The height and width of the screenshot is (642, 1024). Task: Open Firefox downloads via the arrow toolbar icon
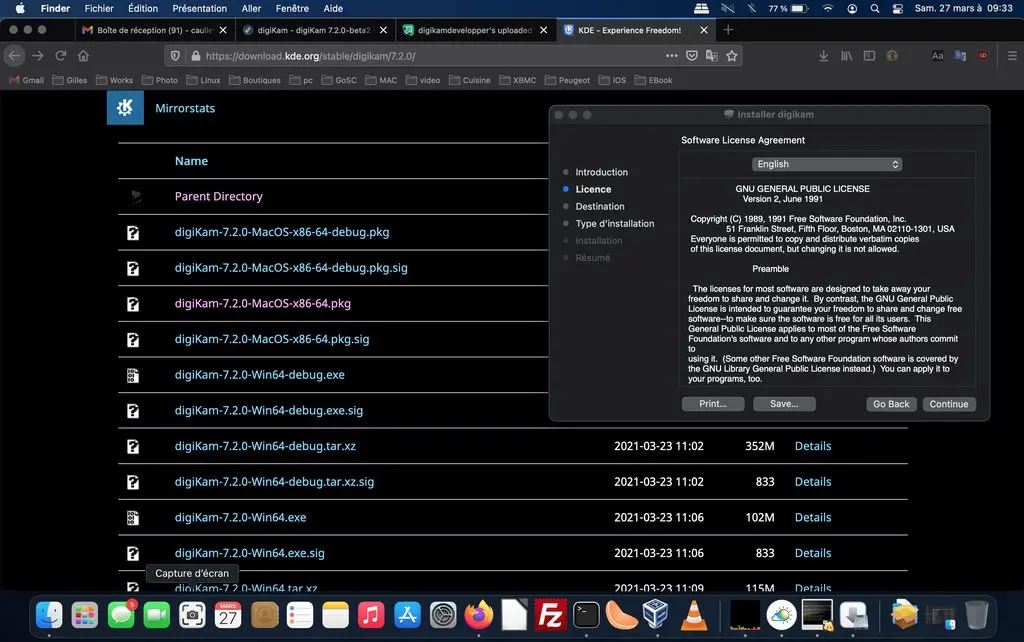[823, 56]
